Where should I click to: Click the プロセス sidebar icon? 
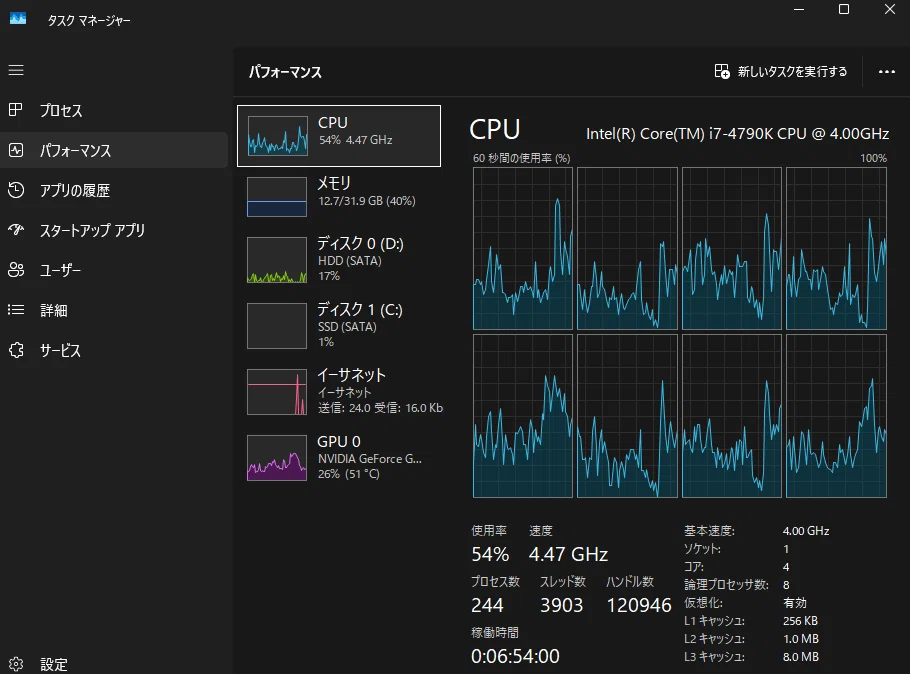click(16, 110)
